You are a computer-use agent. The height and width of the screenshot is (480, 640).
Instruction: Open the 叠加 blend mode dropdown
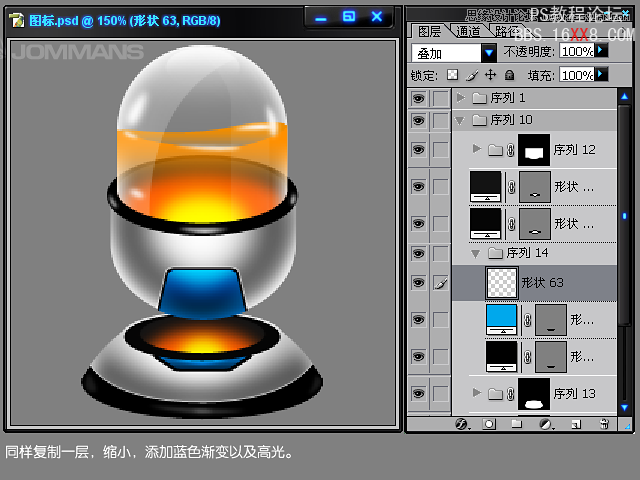pyautogui.click(x=489, y=52)
